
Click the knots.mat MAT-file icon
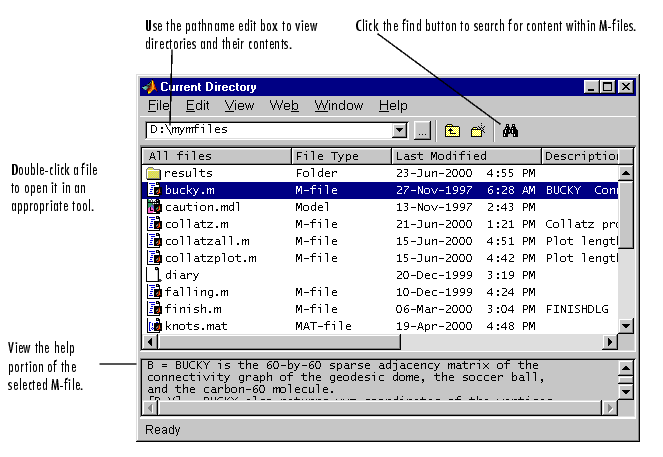click(154, 326)
